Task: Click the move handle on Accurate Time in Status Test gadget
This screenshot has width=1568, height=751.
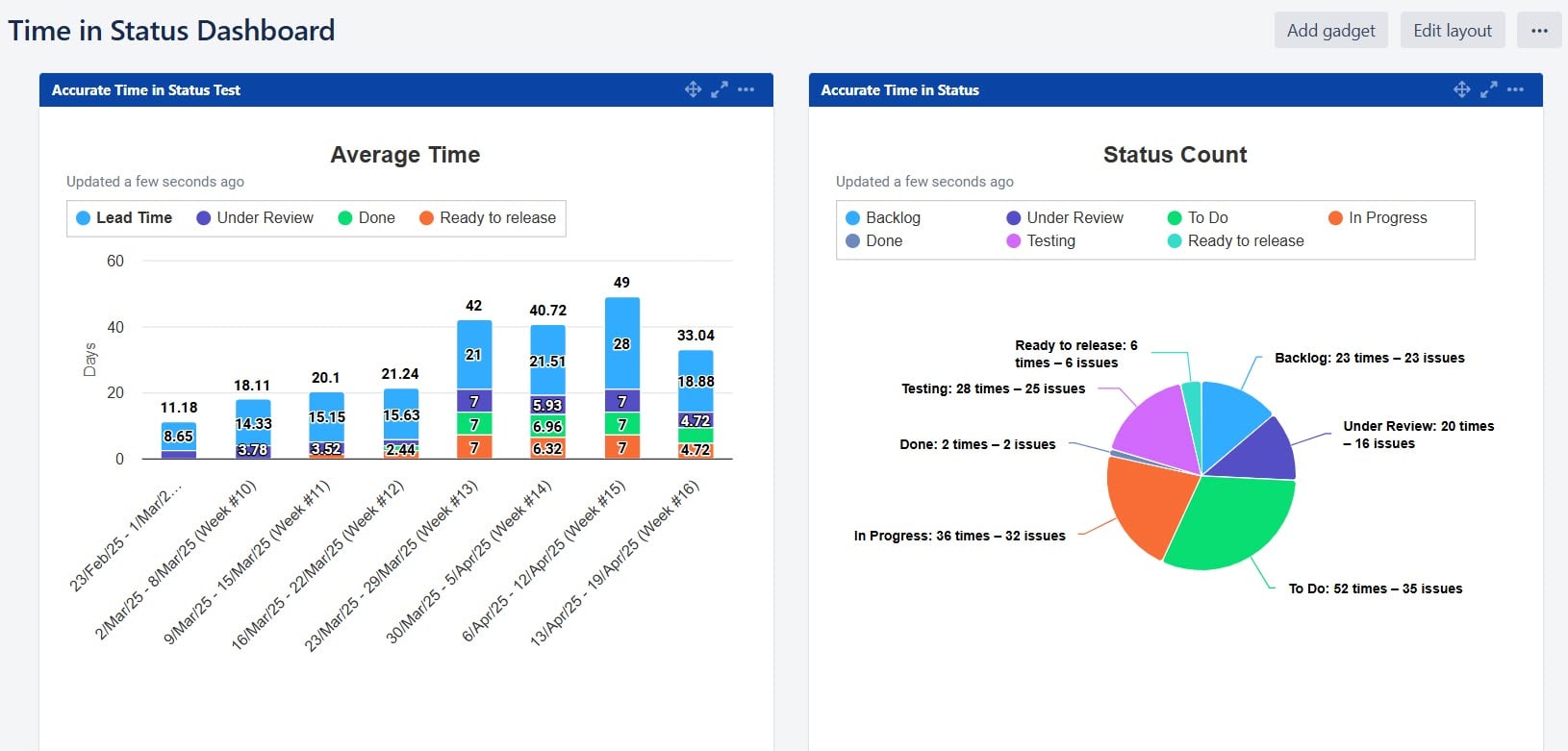Action: pos(693,89)
